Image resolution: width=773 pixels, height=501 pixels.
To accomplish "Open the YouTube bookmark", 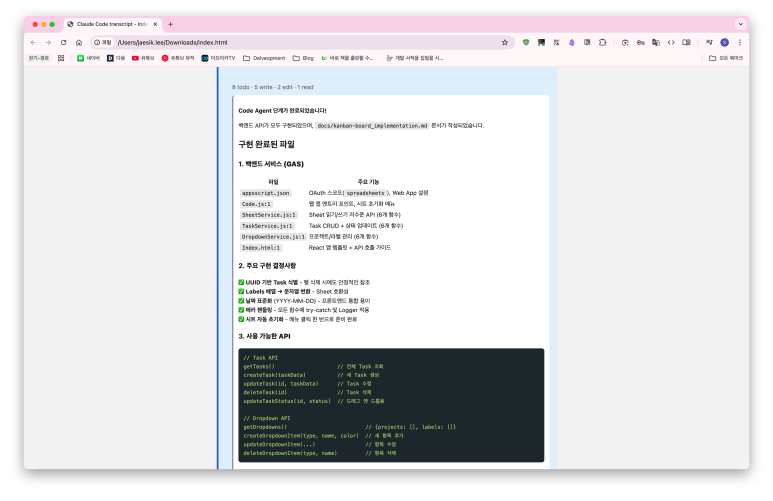I will (145, 58).
